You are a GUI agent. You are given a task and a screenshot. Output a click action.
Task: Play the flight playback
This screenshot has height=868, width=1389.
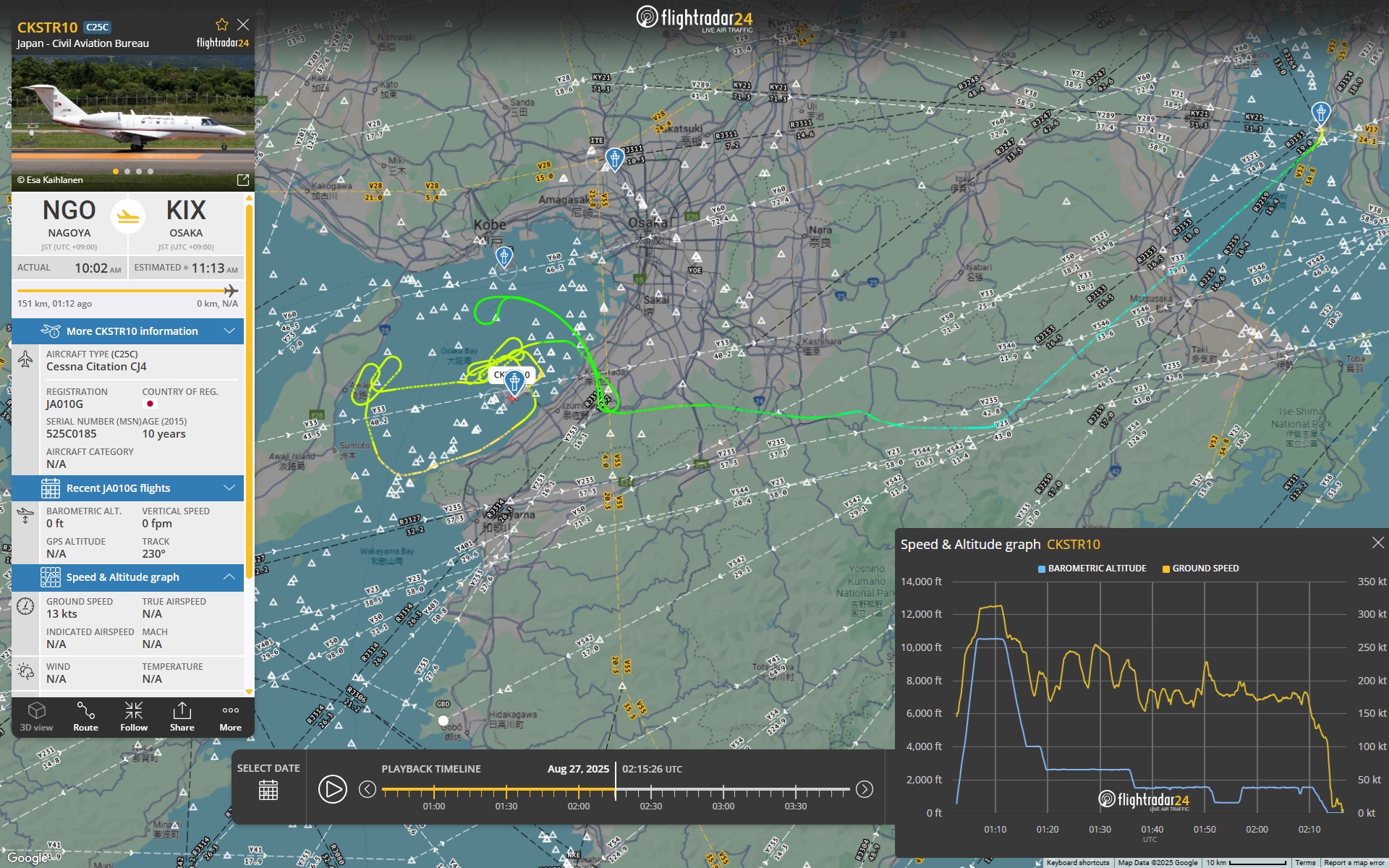click(333, 789)
